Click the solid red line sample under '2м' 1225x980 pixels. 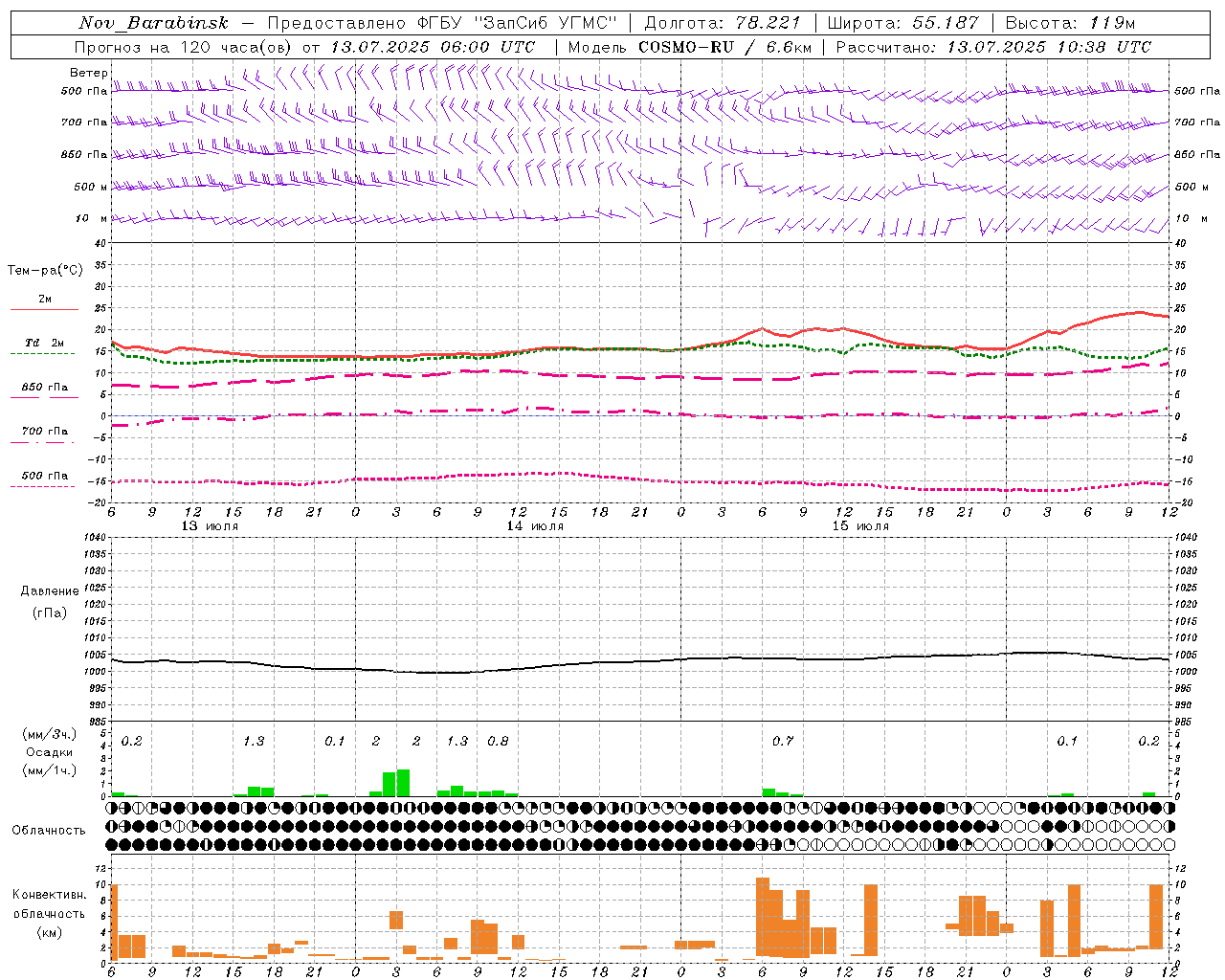pyautogui.click(x=44, y=309)
